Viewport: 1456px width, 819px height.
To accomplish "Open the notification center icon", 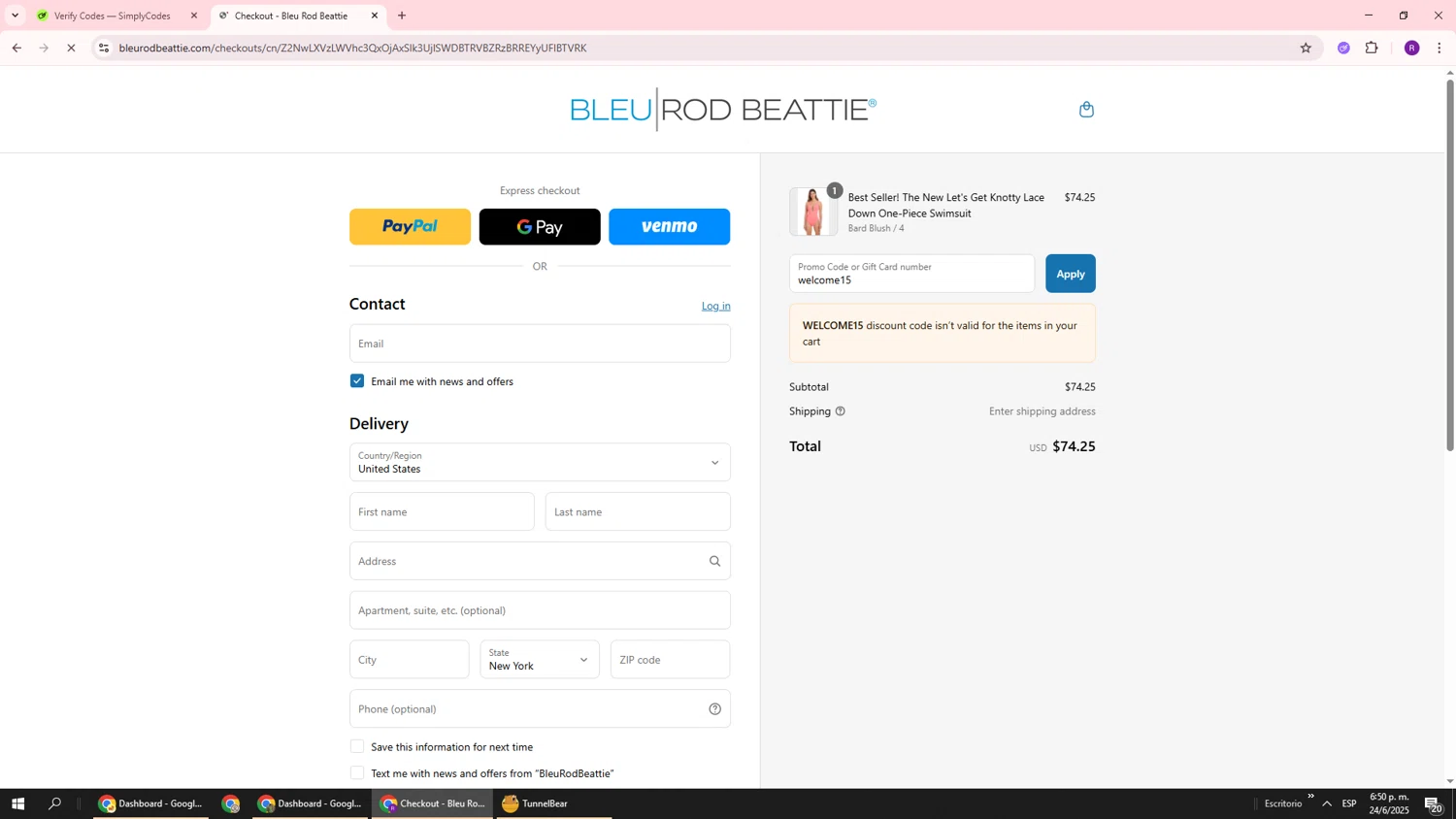I will tap(1434, 803).
